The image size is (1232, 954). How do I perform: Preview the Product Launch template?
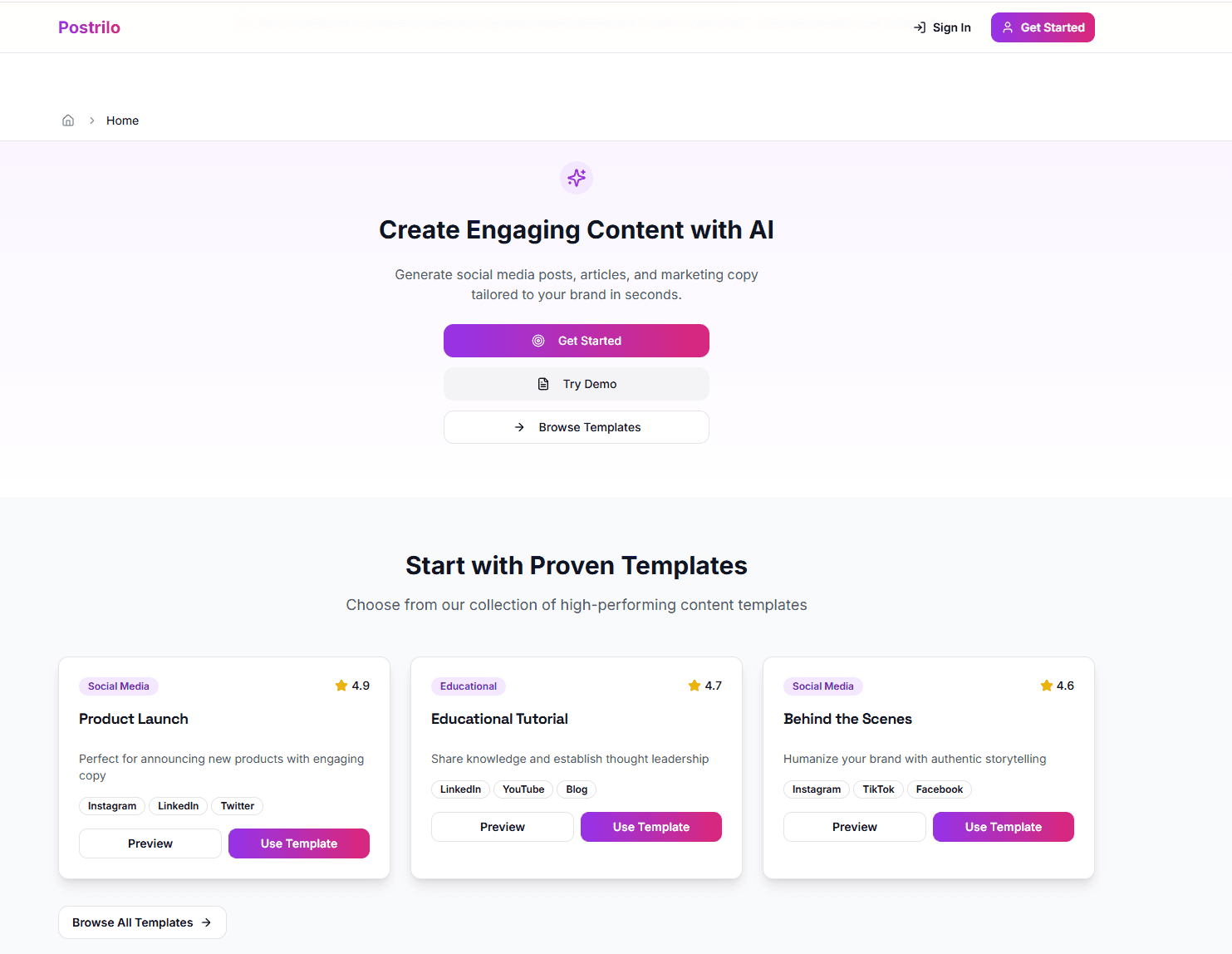pyautogui.click(x=150, y=843)
